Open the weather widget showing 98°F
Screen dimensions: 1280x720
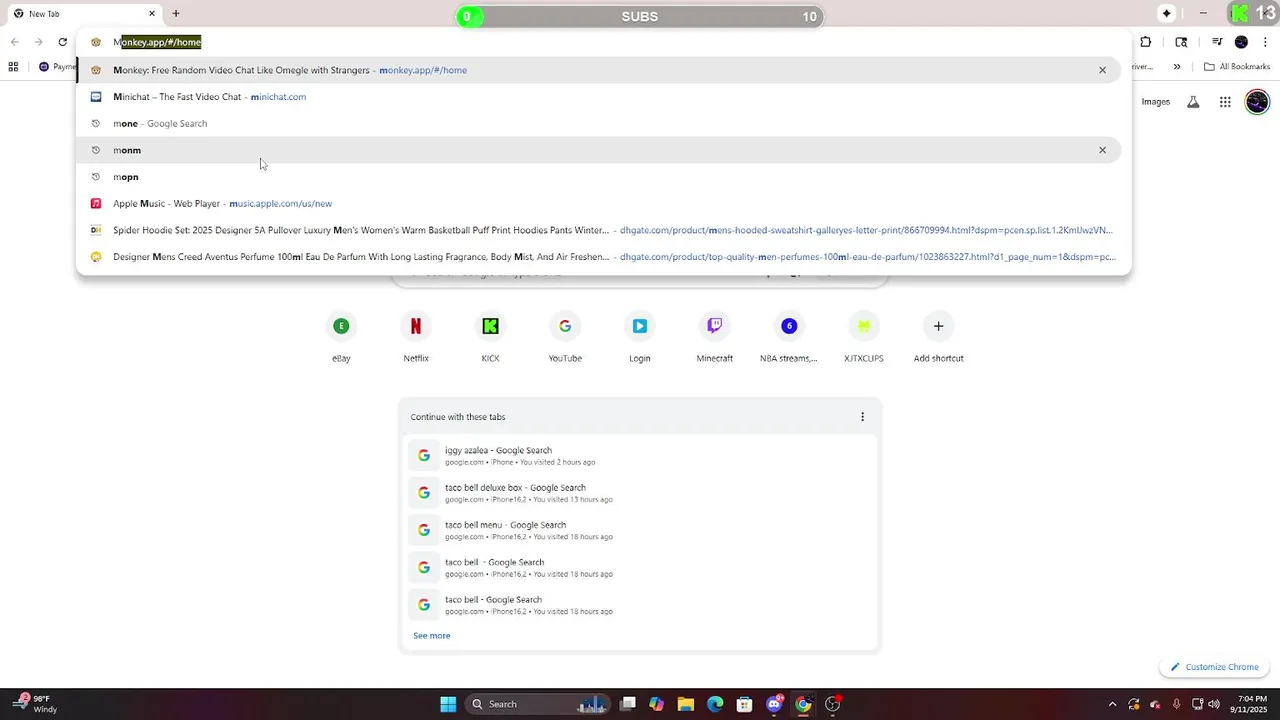(34, 704)
